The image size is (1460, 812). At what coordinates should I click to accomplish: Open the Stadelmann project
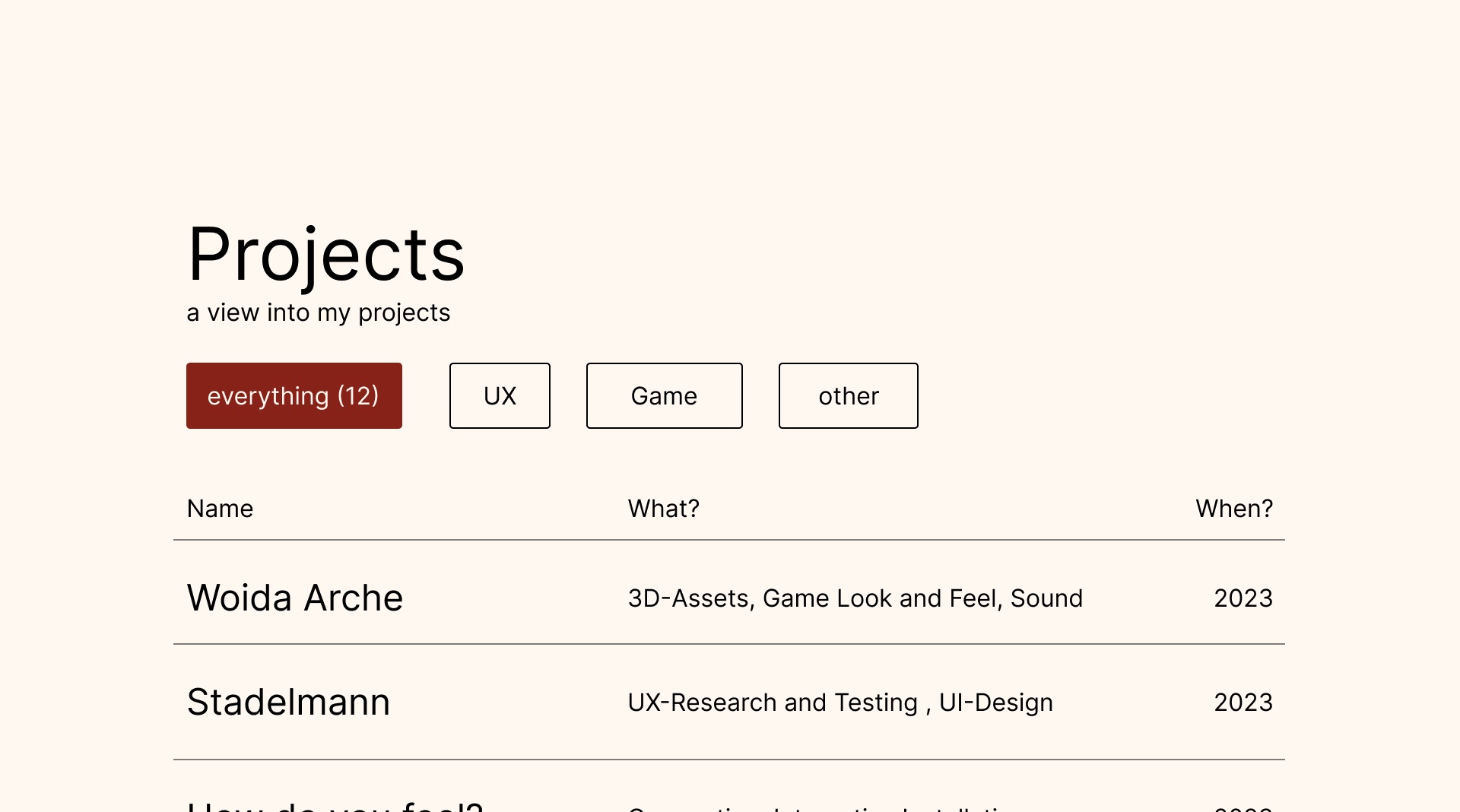pos(288,702)
